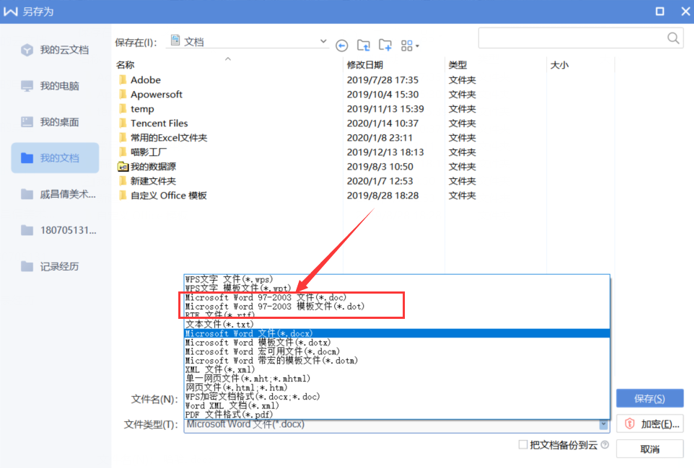Click date 2019/7/28 17:35 cell
This screenshot has width=694, height=468.
tap(382, 80)
